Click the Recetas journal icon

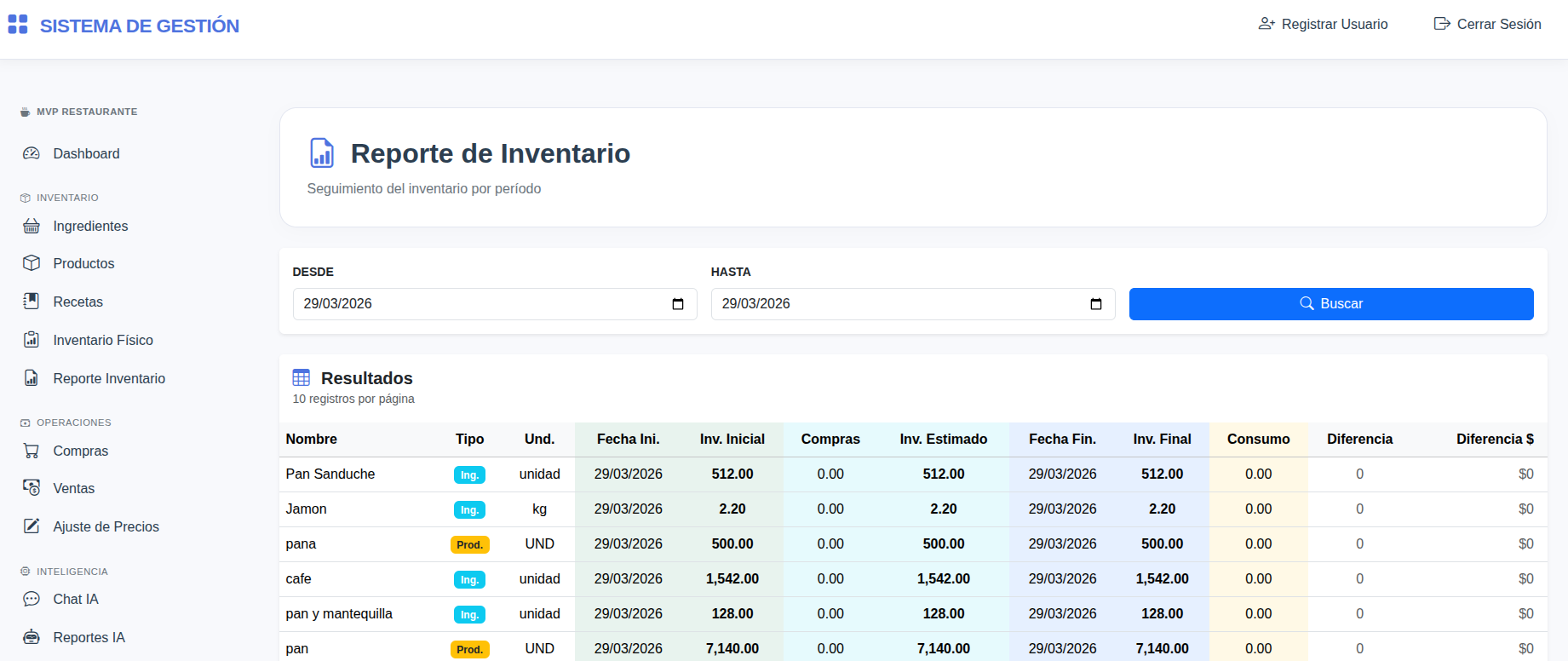32,302
